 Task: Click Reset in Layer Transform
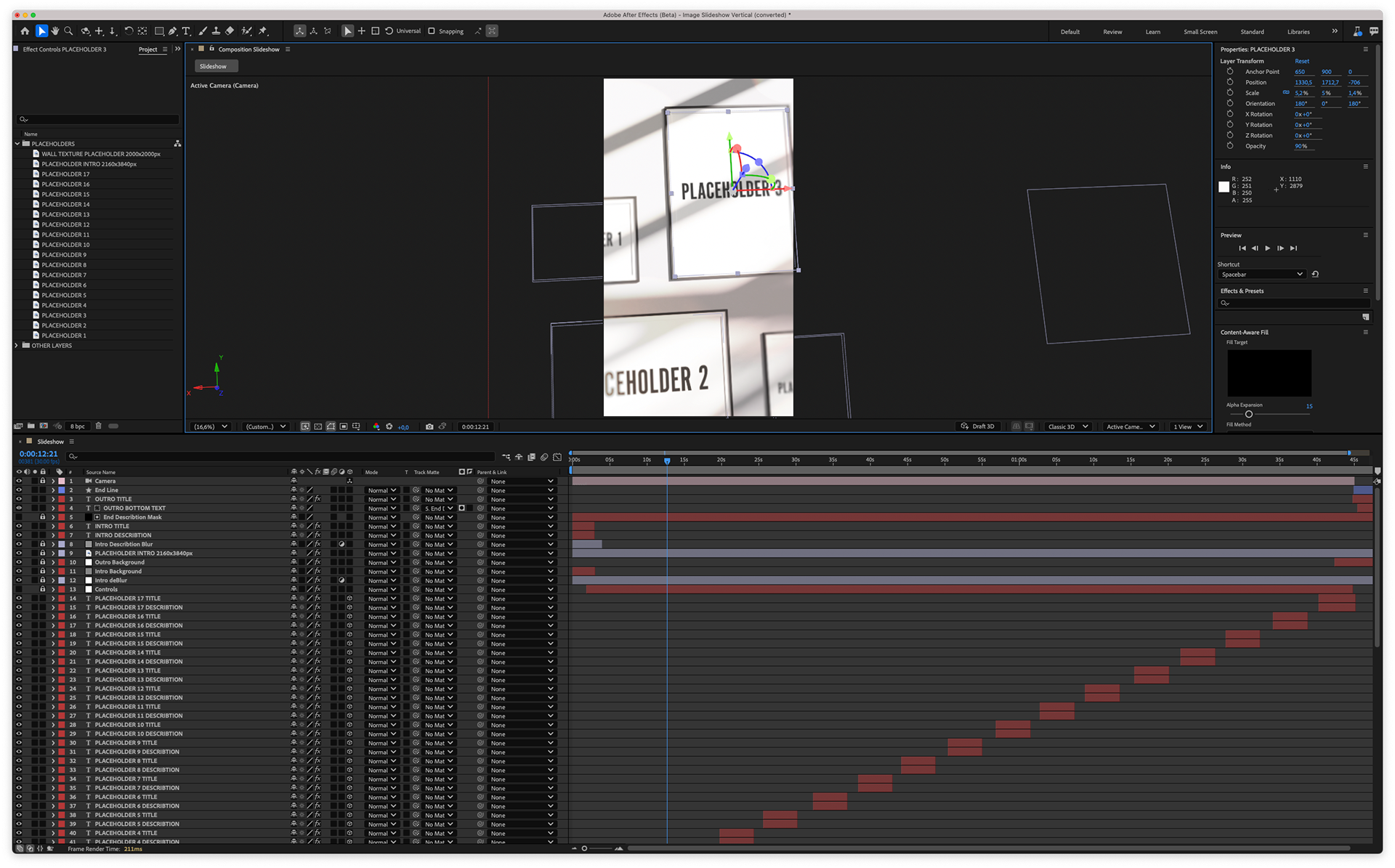click(1301, 61)
